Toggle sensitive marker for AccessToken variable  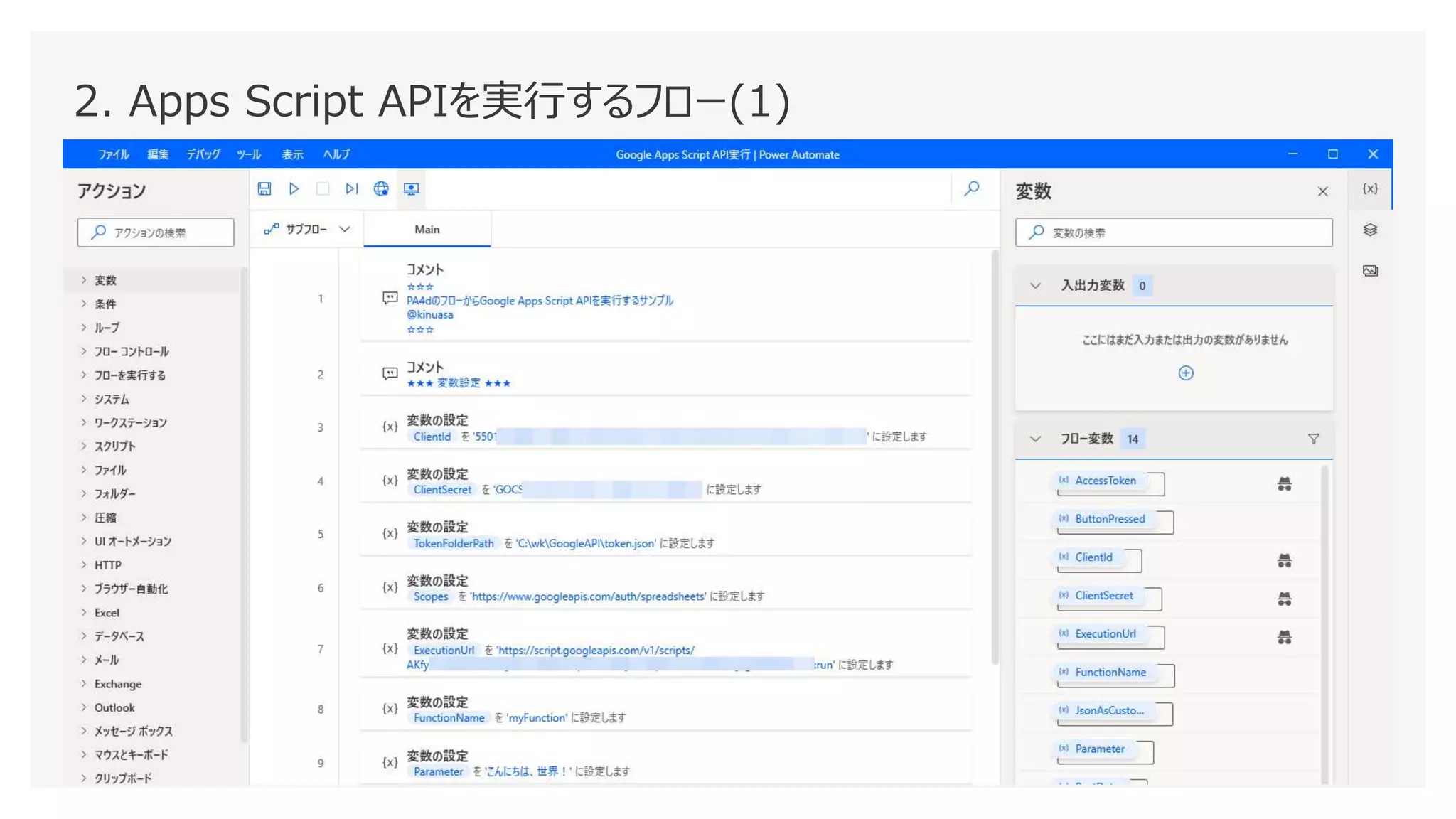1284,484
